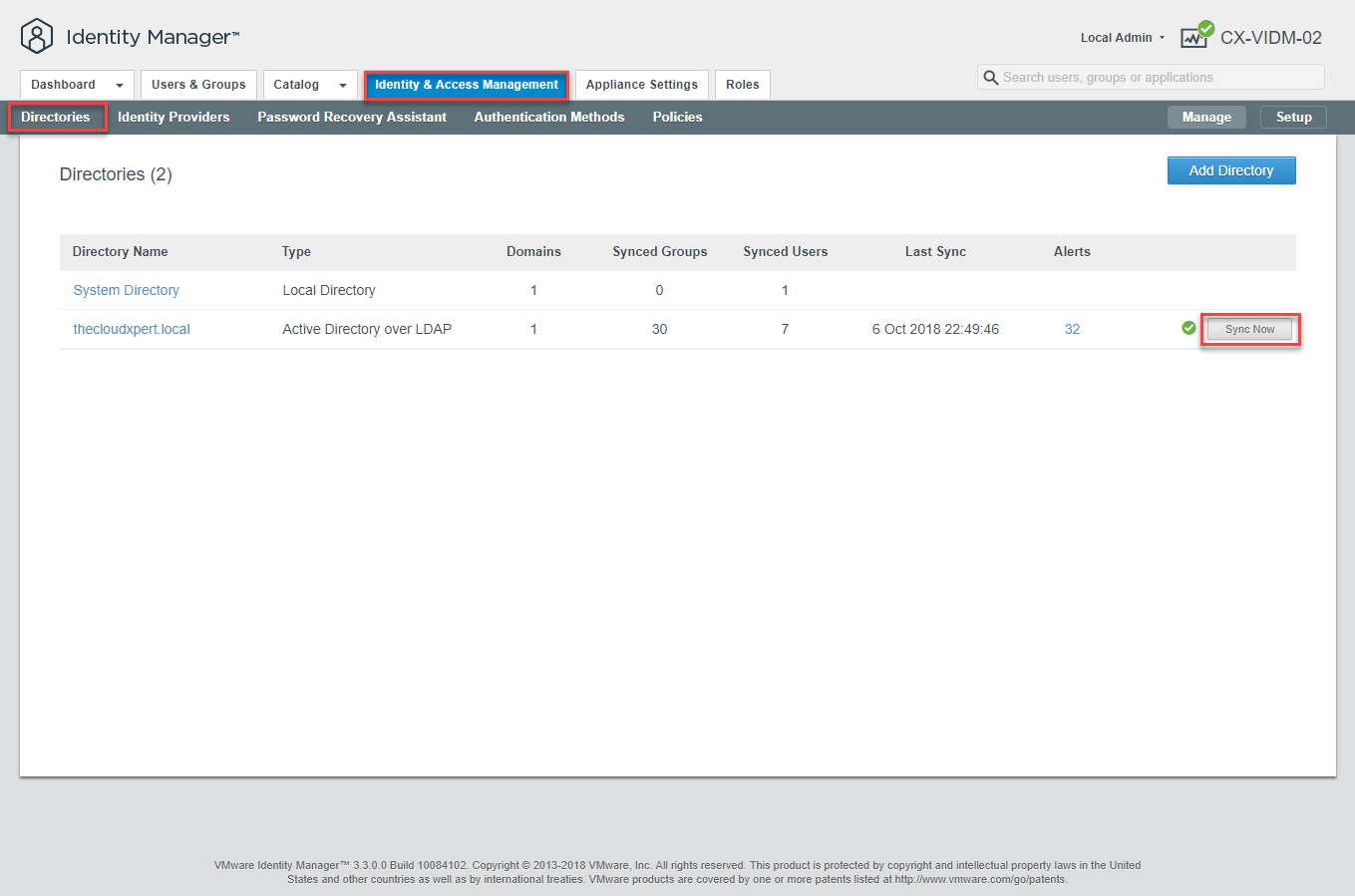Click Sync Now for thecloudxpert.local
Viewport: 1355px width, 896px height.
pyautogui.click(x=1249, y=329)
